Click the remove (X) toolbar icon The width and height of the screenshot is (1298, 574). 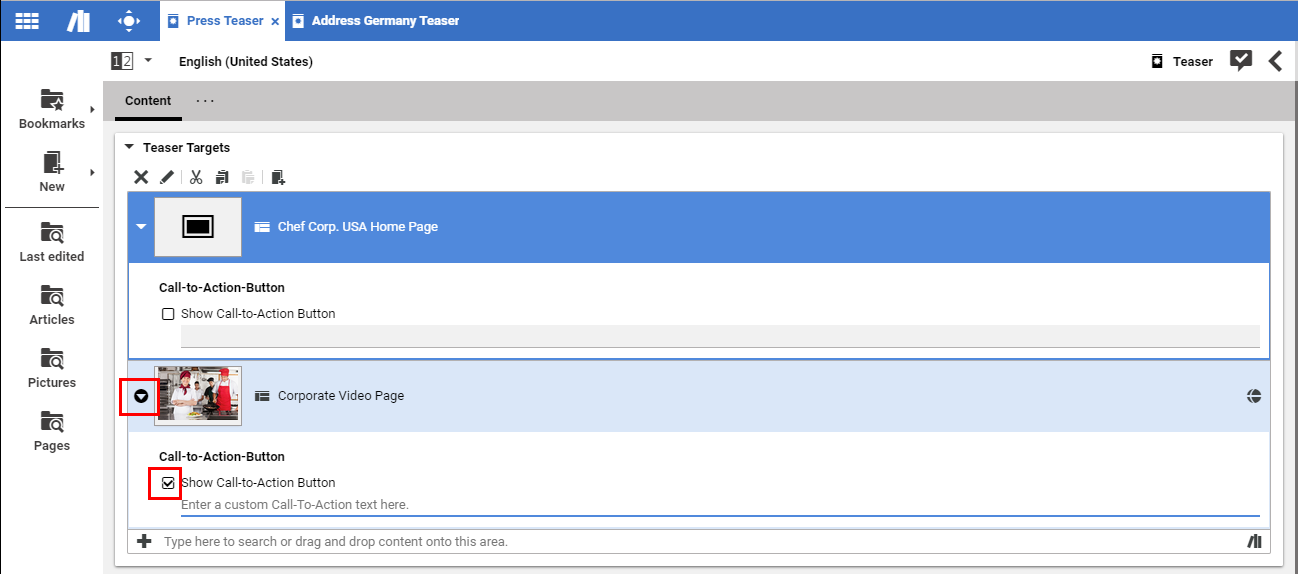pos(141,177)
